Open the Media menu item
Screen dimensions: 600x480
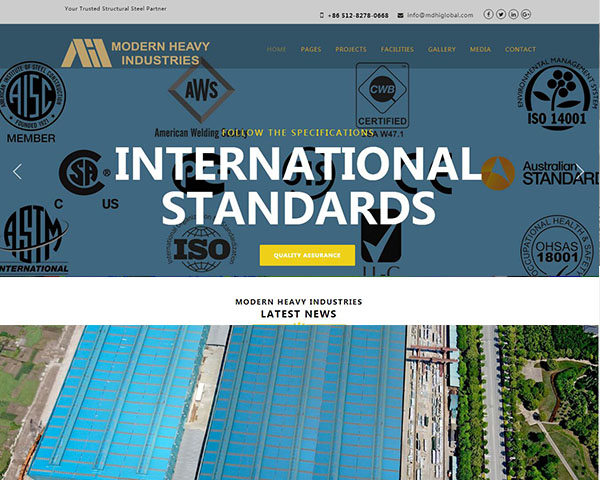point(480,49)
